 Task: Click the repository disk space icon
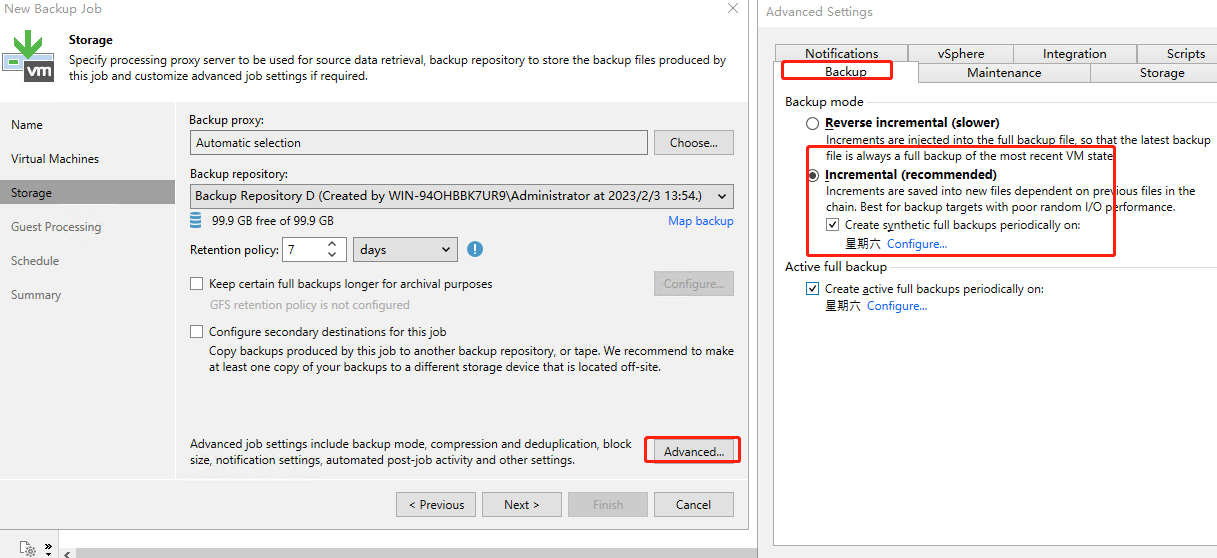(196, 220)
